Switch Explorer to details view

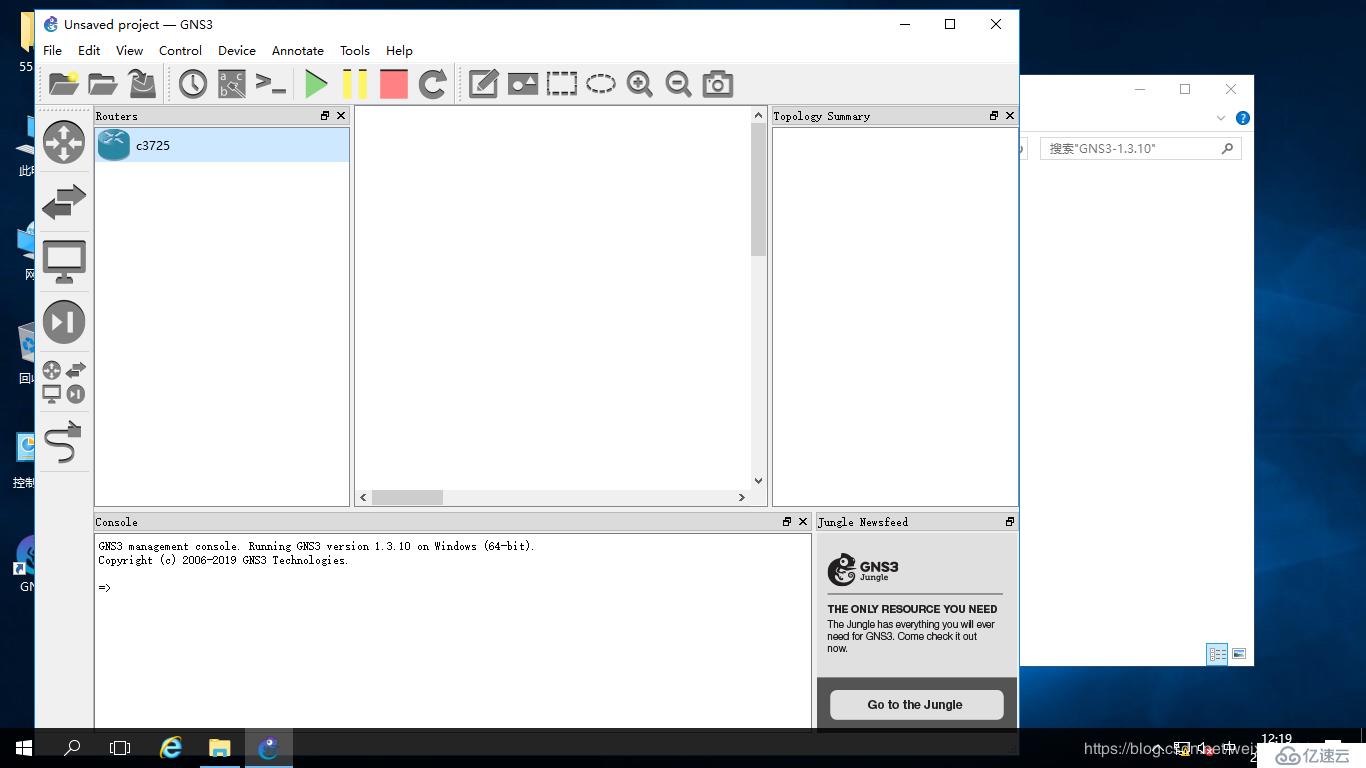[1217, 654]
